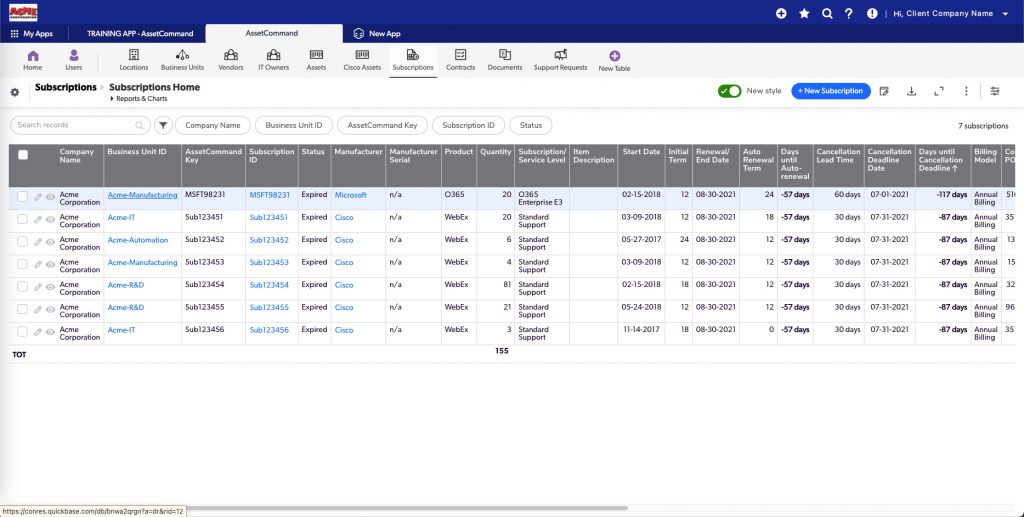Open the Status filter dropdown

coord(531,125)
